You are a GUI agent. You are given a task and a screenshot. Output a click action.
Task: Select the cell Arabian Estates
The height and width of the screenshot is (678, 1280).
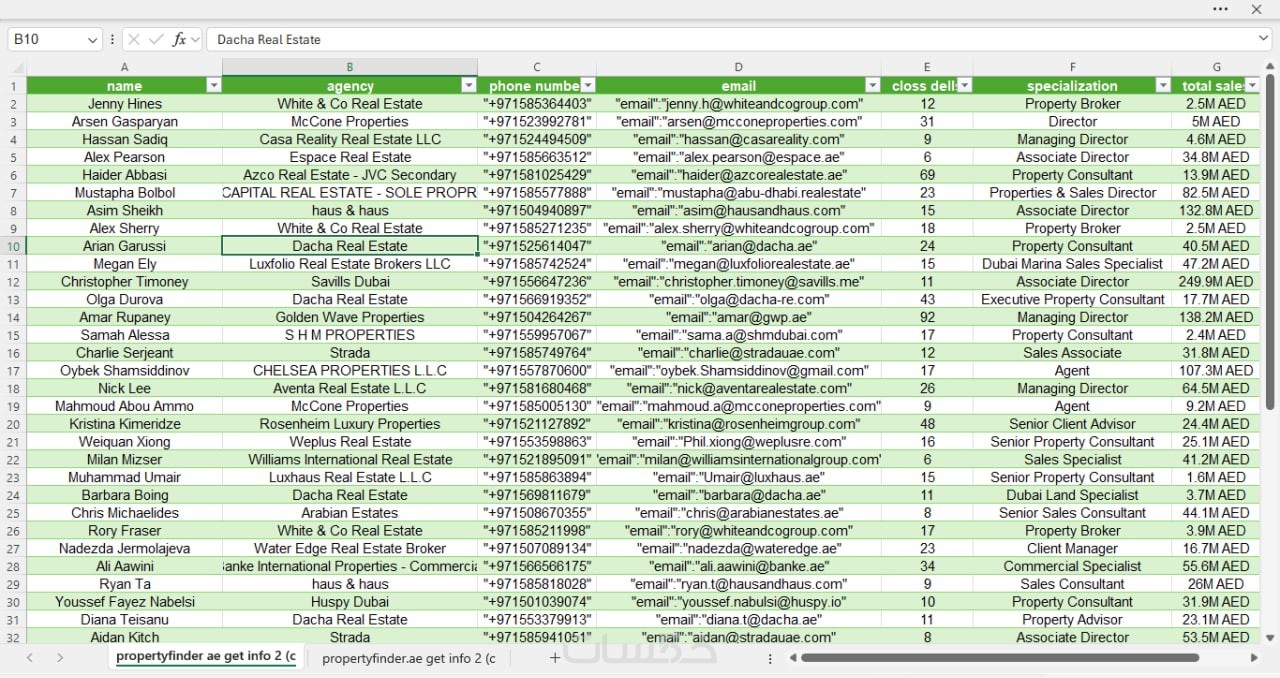pos(350,513)
